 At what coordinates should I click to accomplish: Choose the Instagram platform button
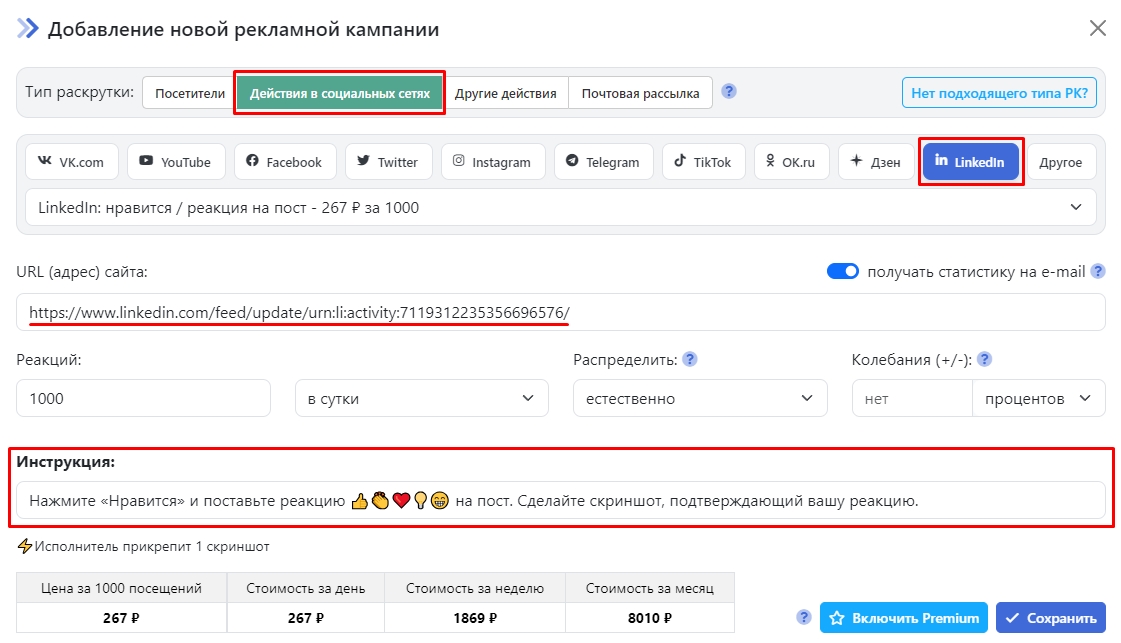[x=492, y=162]
